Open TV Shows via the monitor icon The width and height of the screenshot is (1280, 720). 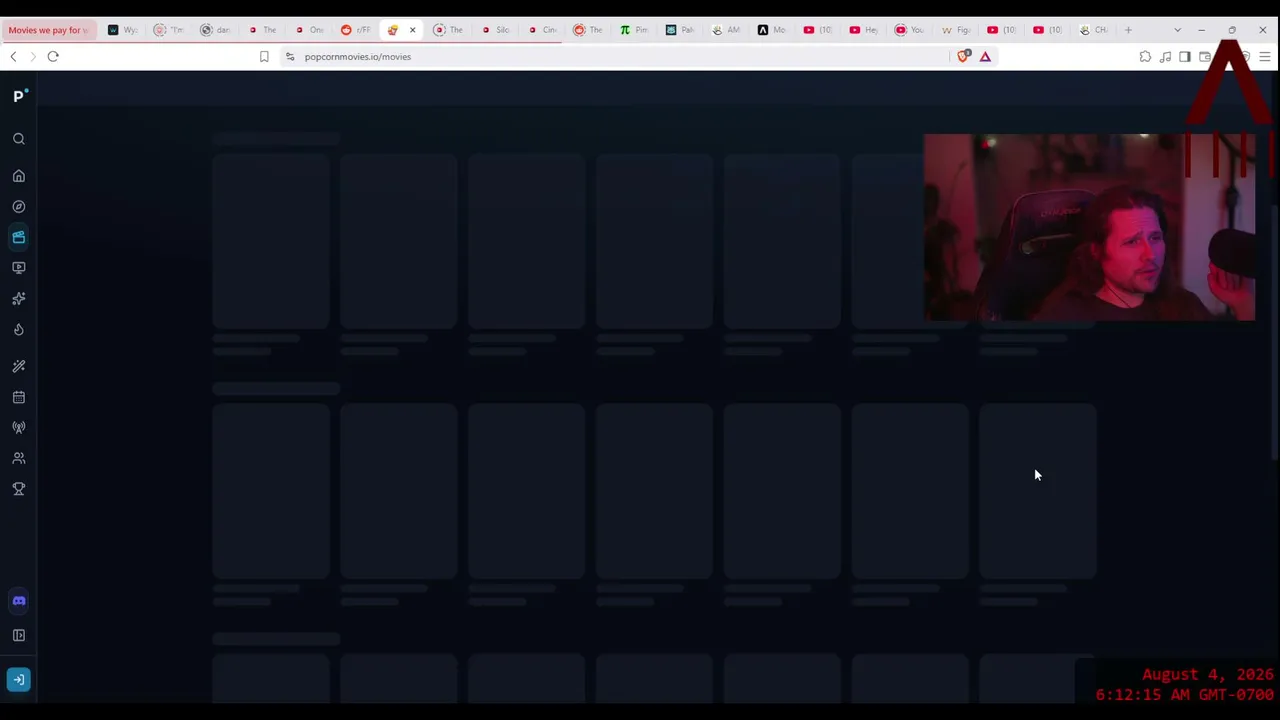[x=19, y=267]
